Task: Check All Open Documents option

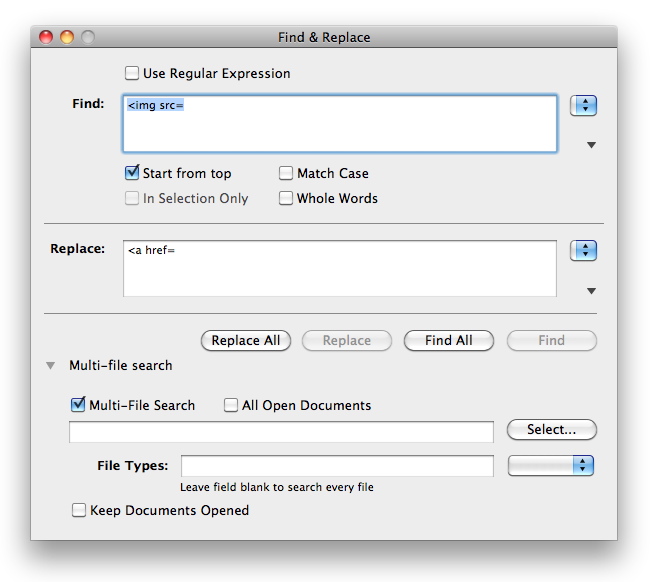Action: [x=231, y=405]
